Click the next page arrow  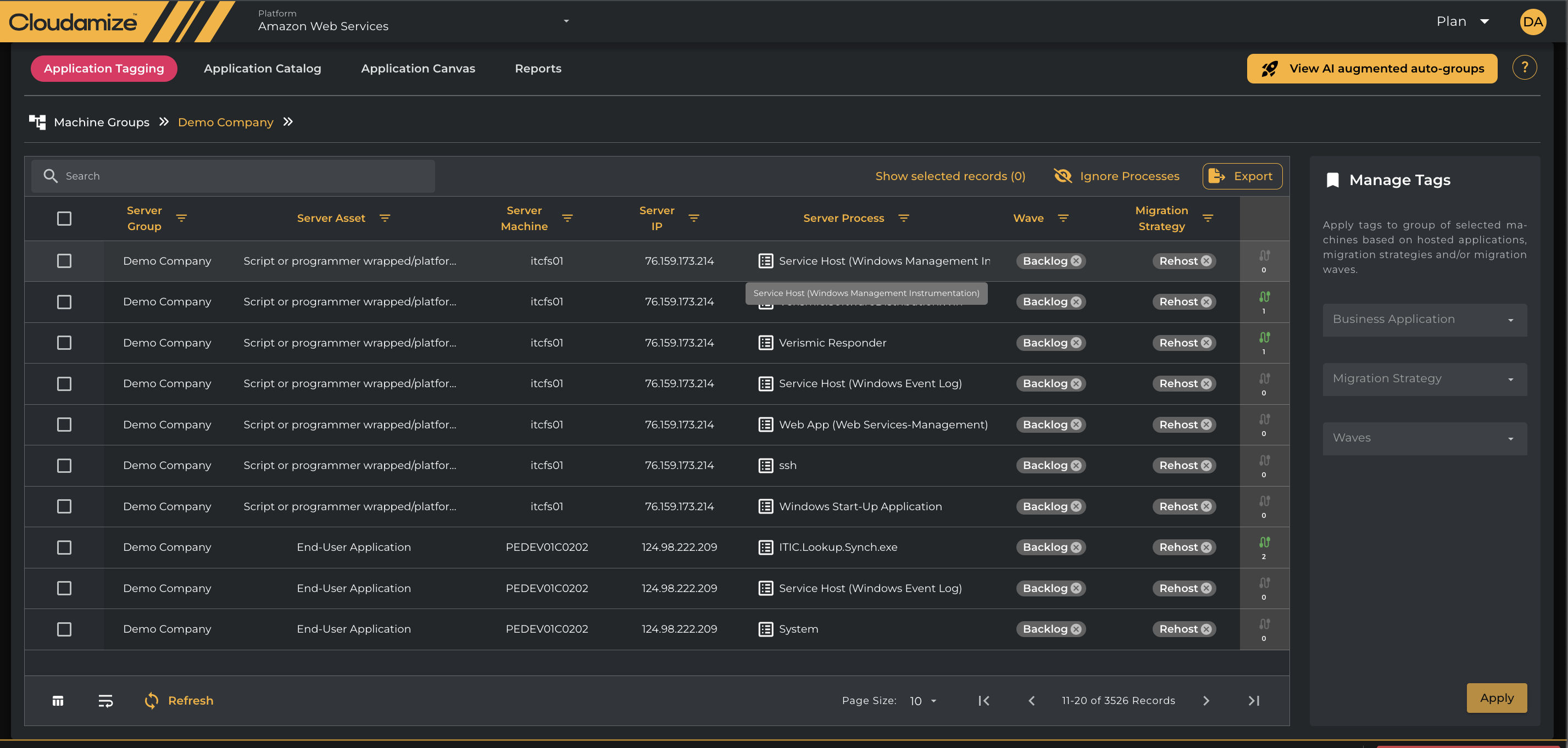(1206, 701)
